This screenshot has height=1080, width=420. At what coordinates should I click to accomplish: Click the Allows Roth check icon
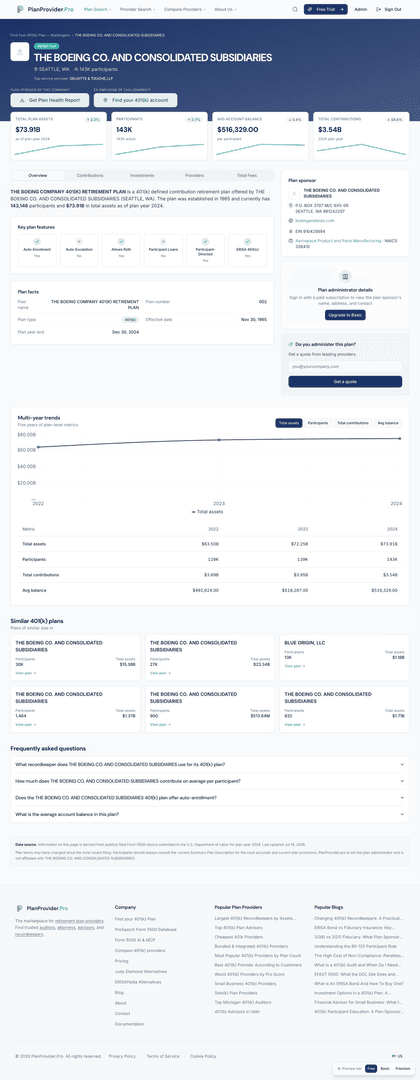point(121,242)
